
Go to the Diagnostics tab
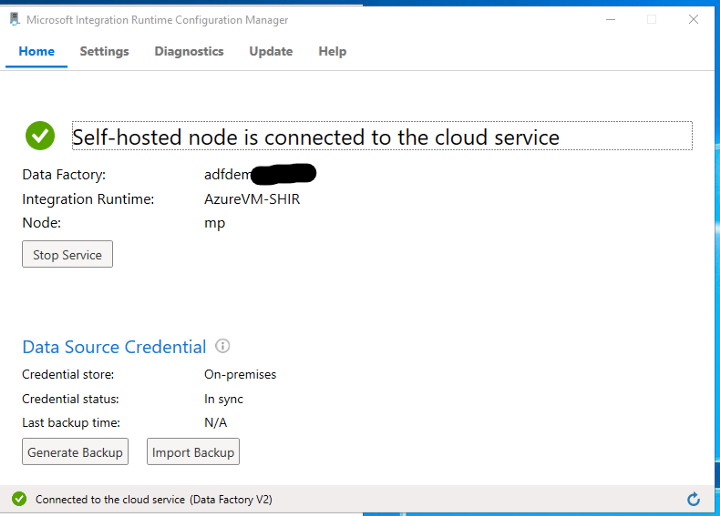click(189, 51)
